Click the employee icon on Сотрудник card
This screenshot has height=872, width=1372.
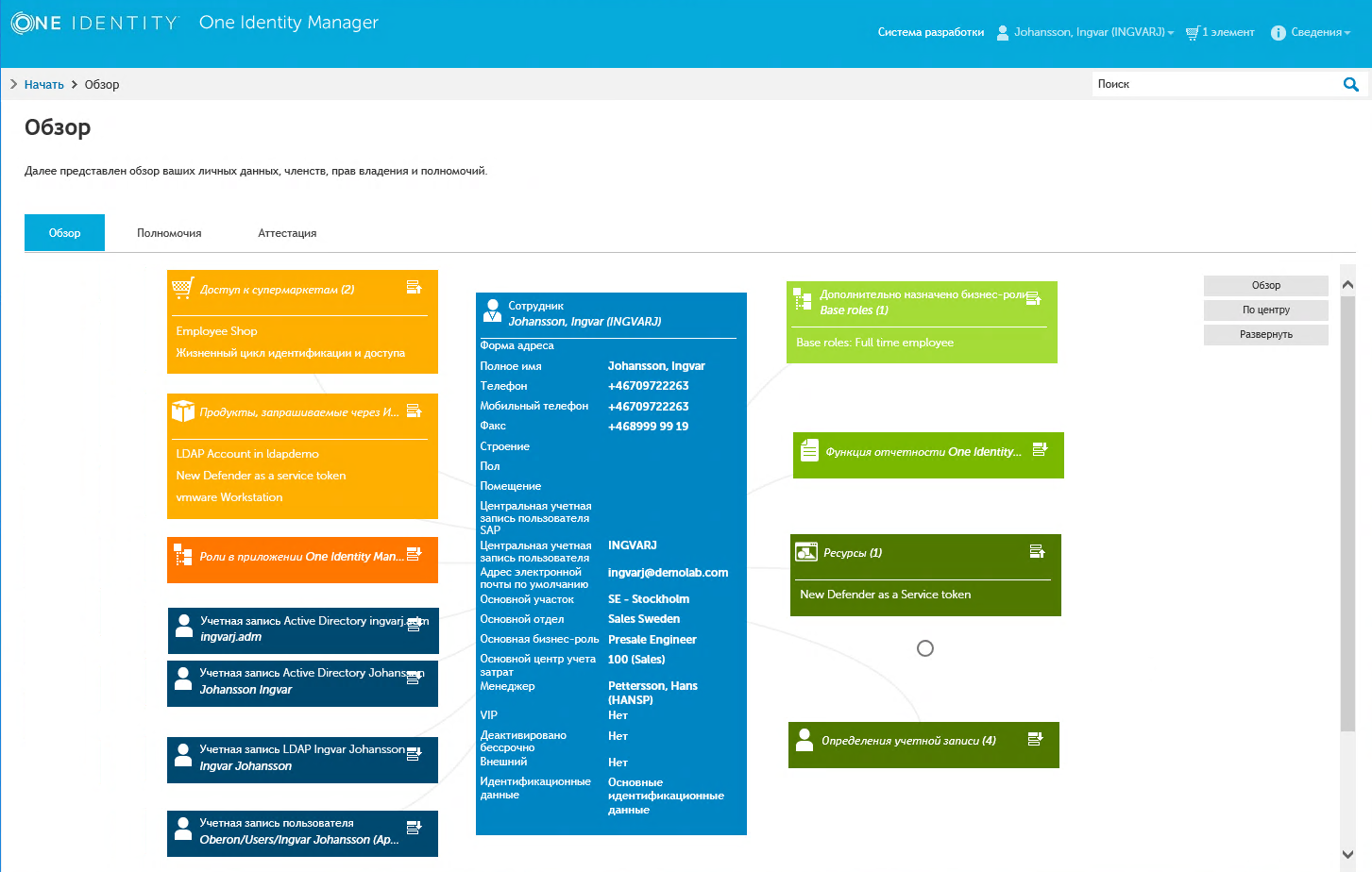(492, 310)
